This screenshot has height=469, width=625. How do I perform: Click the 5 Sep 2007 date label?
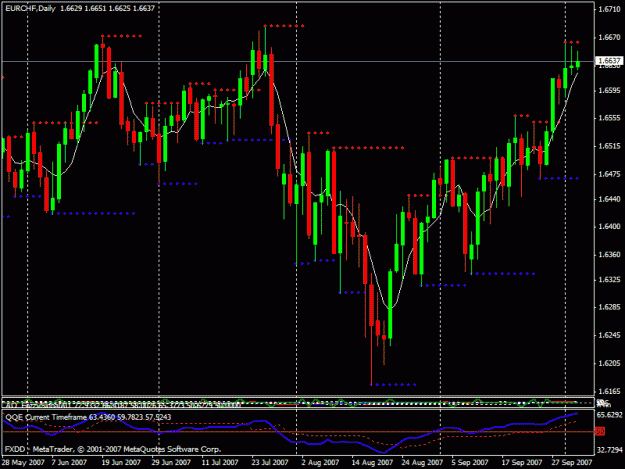470,463
